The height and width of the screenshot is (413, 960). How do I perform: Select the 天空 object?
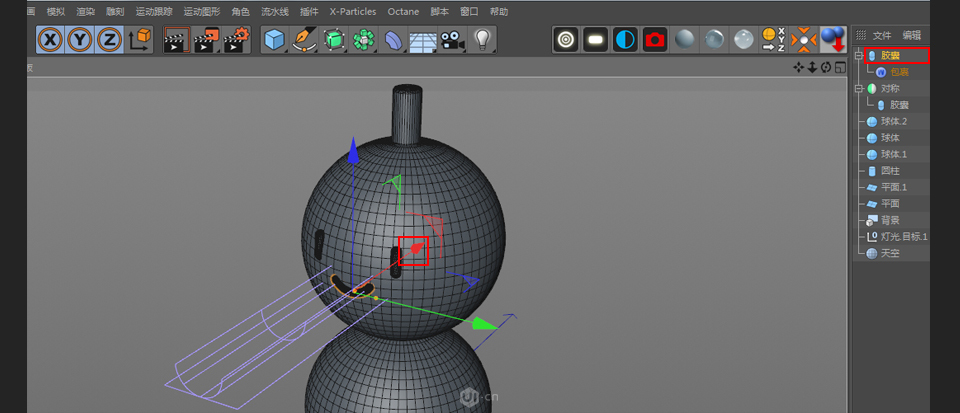pyautogui.click(x=891, y=253)
